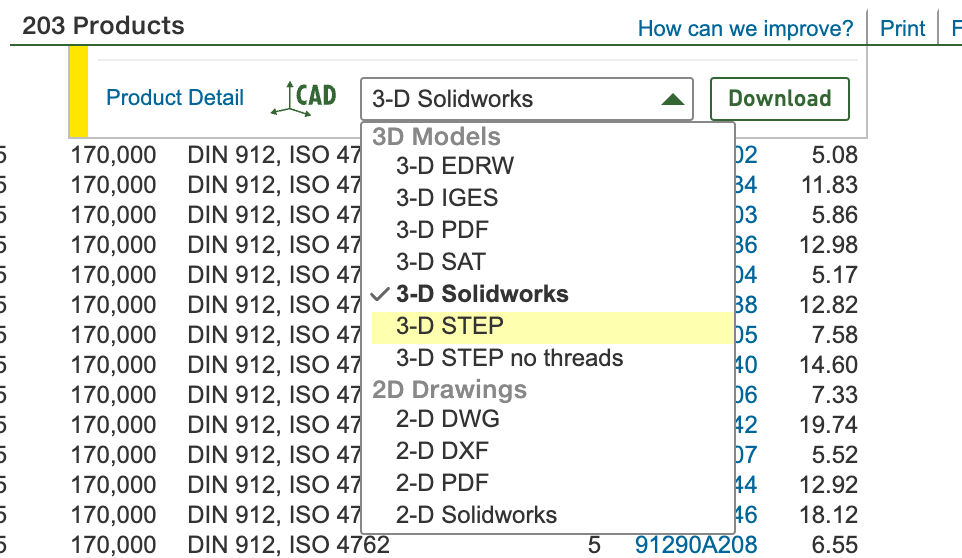
Task: Pick 3-D SAT model format
Action: pos(440,262)
